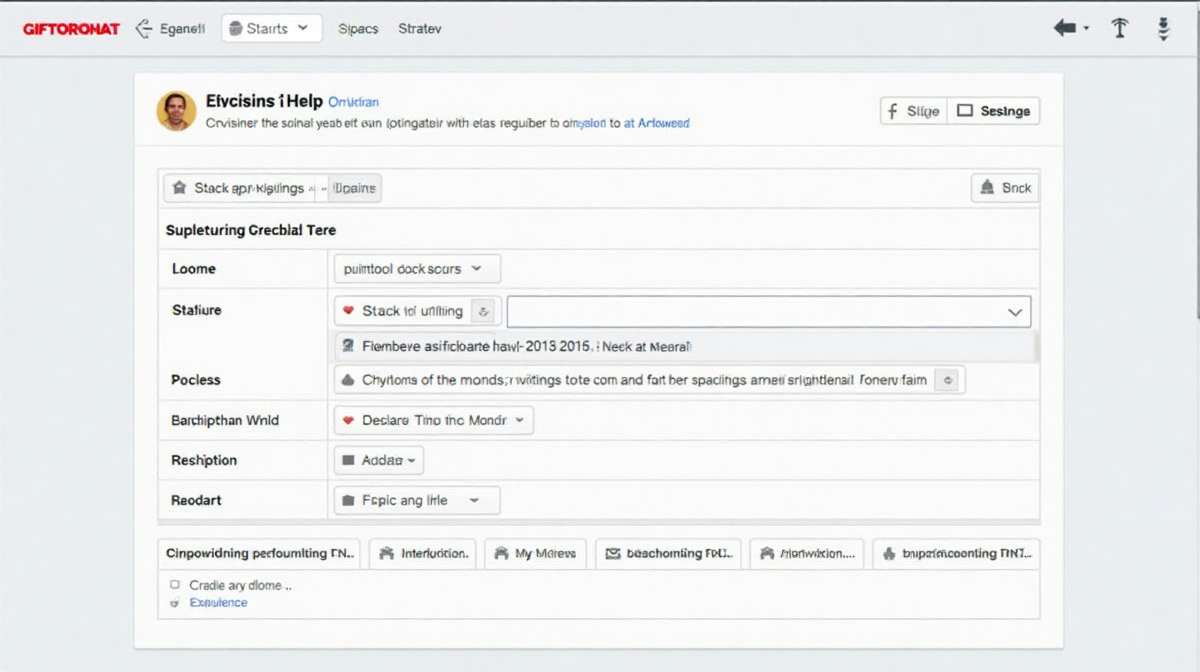Click the download icon at top right

(x=1163, y=28)
